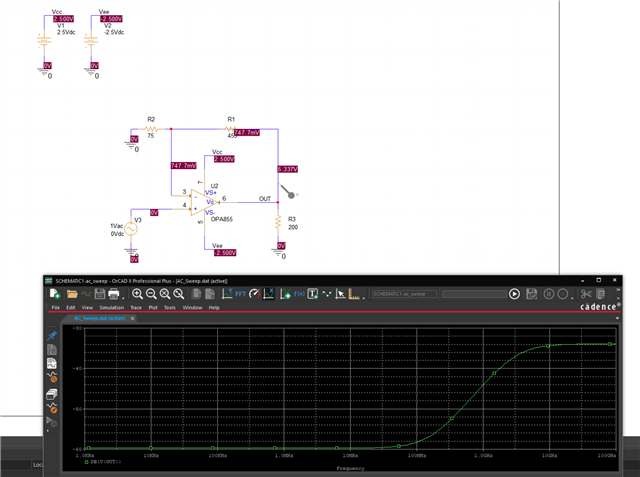Open the tab list dropdown arrow
Viewport: 640px width, 477px height.
[x=617, y=318]
